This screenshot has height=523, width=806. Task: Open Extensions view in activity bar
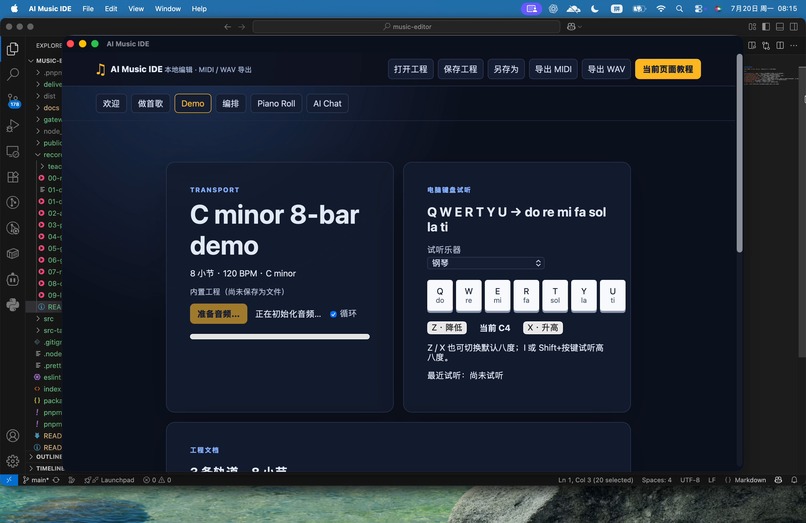13,177
